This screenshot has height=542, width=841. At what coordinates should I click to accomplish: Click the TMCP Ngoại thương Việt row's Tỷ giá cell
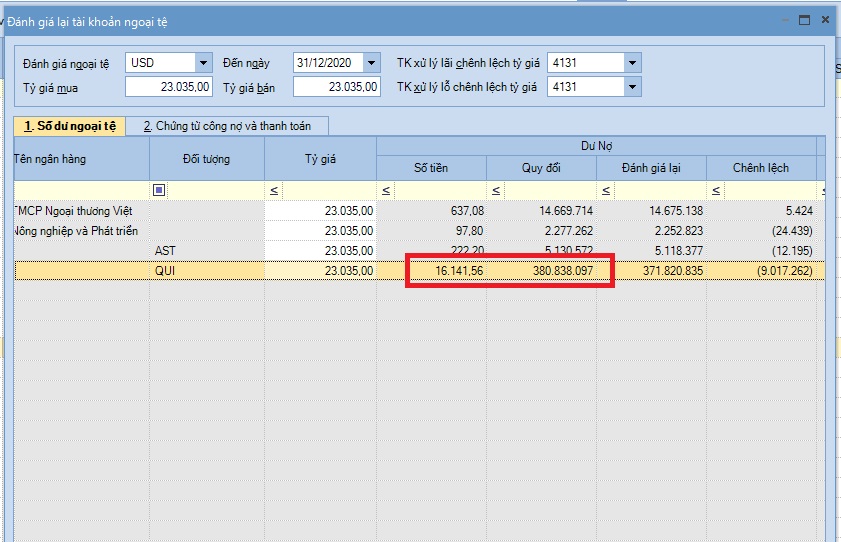[320, 211]
